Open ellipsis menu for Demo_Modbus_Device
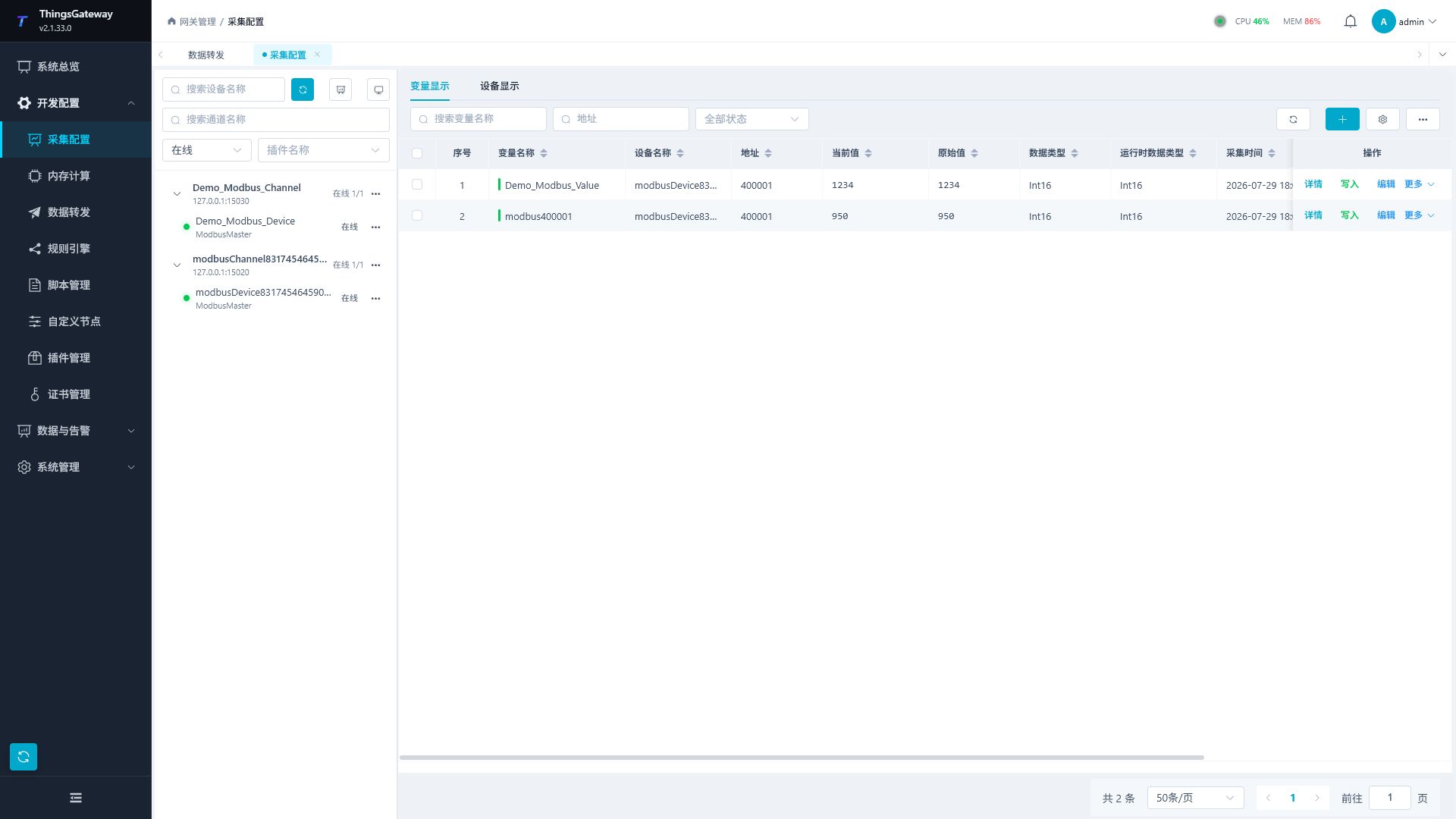This screenshot has width=1456, height=819. (x=375, y=227)
